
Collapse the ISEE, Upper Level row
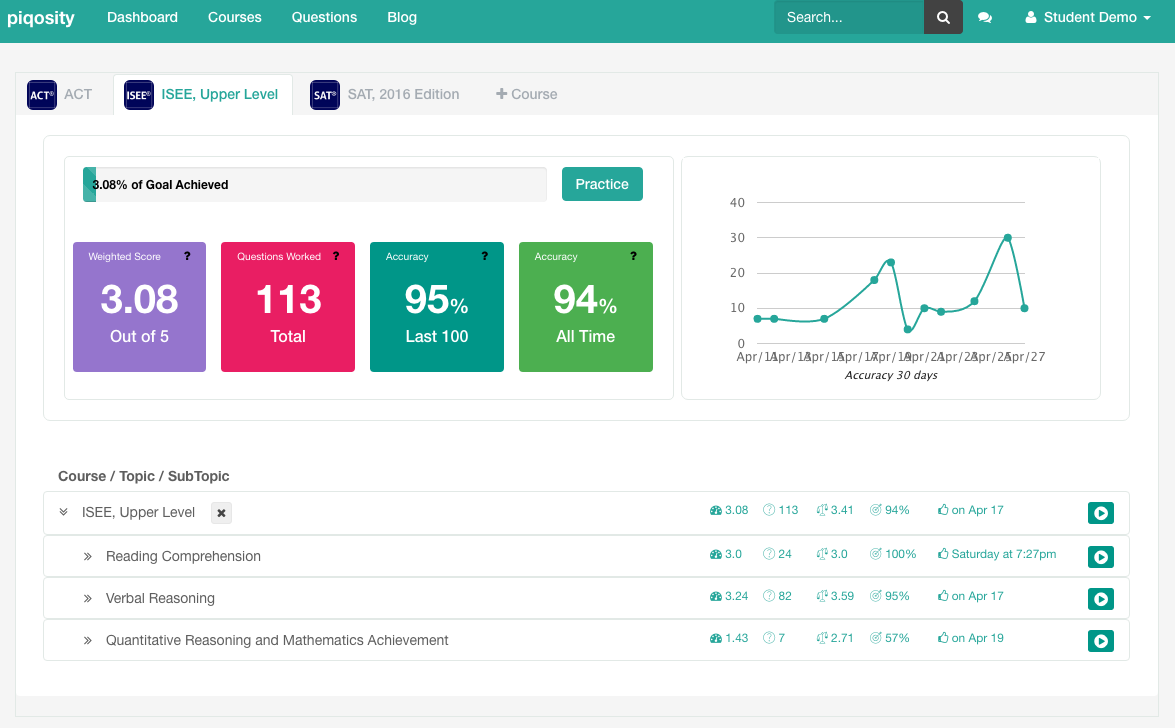(x=64, y=512)
